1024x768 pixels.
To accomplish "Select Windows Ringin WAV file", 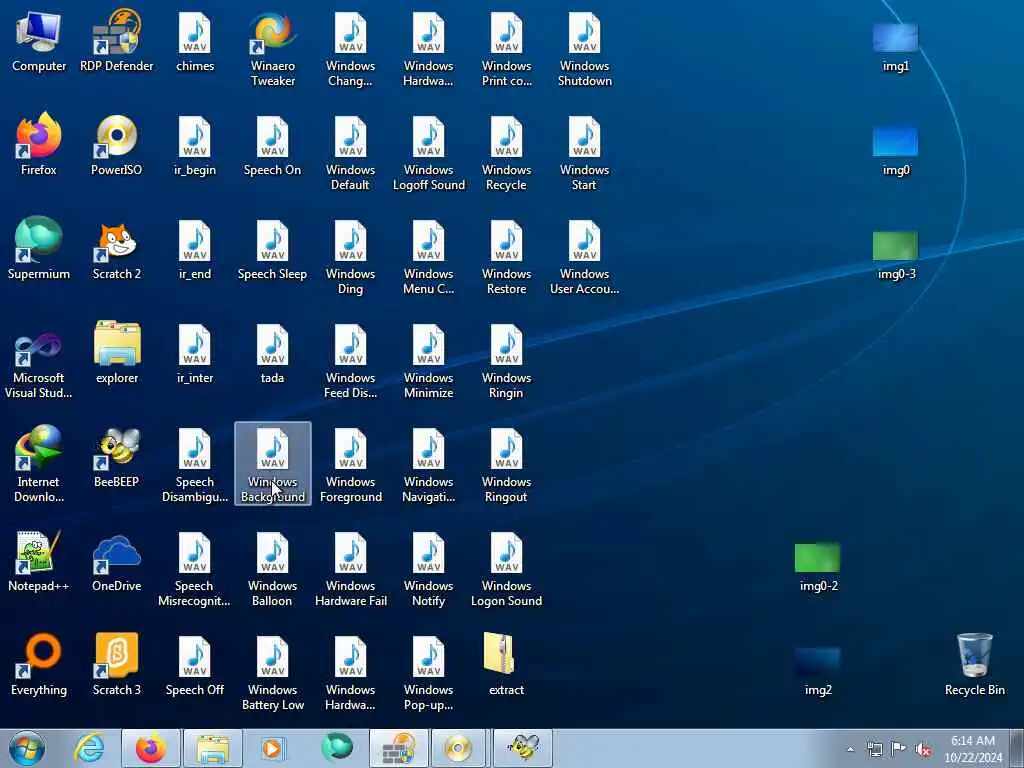I will point(506,361).
